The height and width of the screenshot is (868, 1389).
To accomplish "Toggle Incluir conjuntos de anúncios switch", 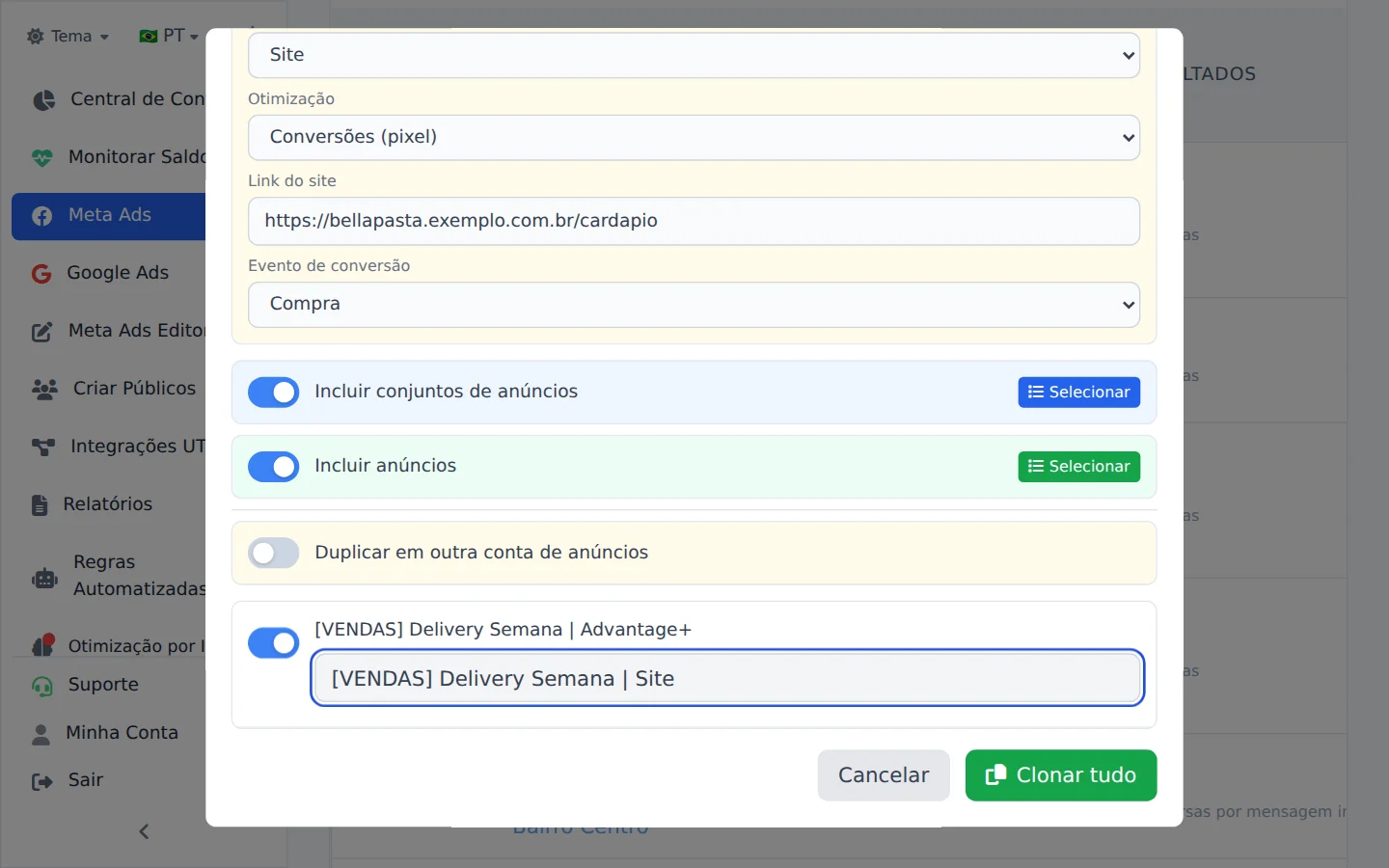I will click(274, 393).
